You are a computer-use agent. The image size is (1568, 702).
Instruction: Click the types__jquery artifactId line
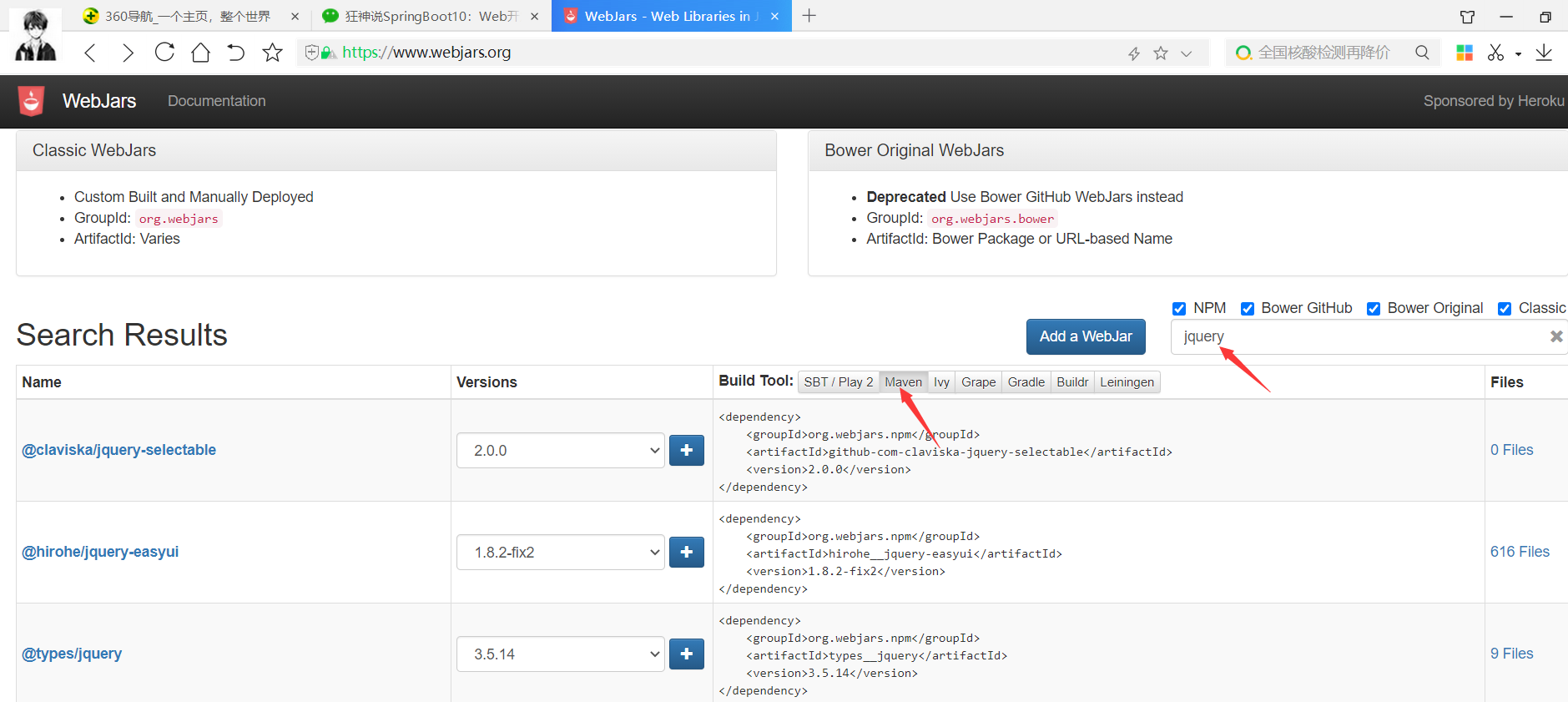coord(876,656)
